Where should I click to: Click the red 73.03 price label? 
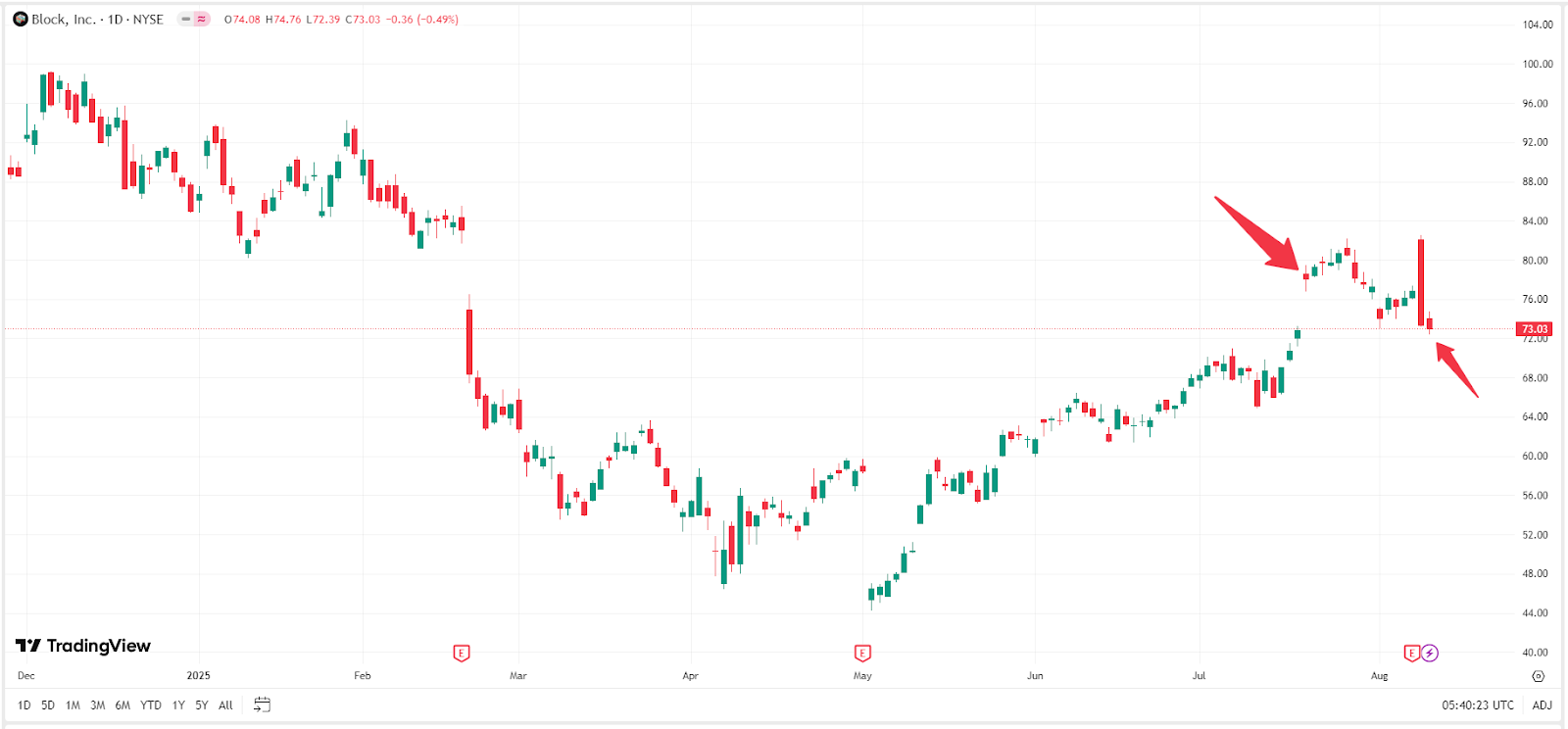(x=1533, y=329)
